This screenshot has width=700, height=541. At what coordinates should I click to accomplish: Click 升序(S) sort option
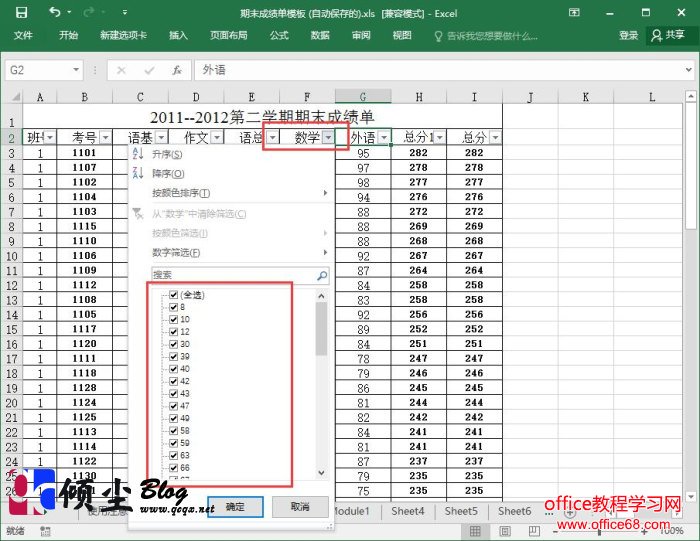(x=231, y=154)
